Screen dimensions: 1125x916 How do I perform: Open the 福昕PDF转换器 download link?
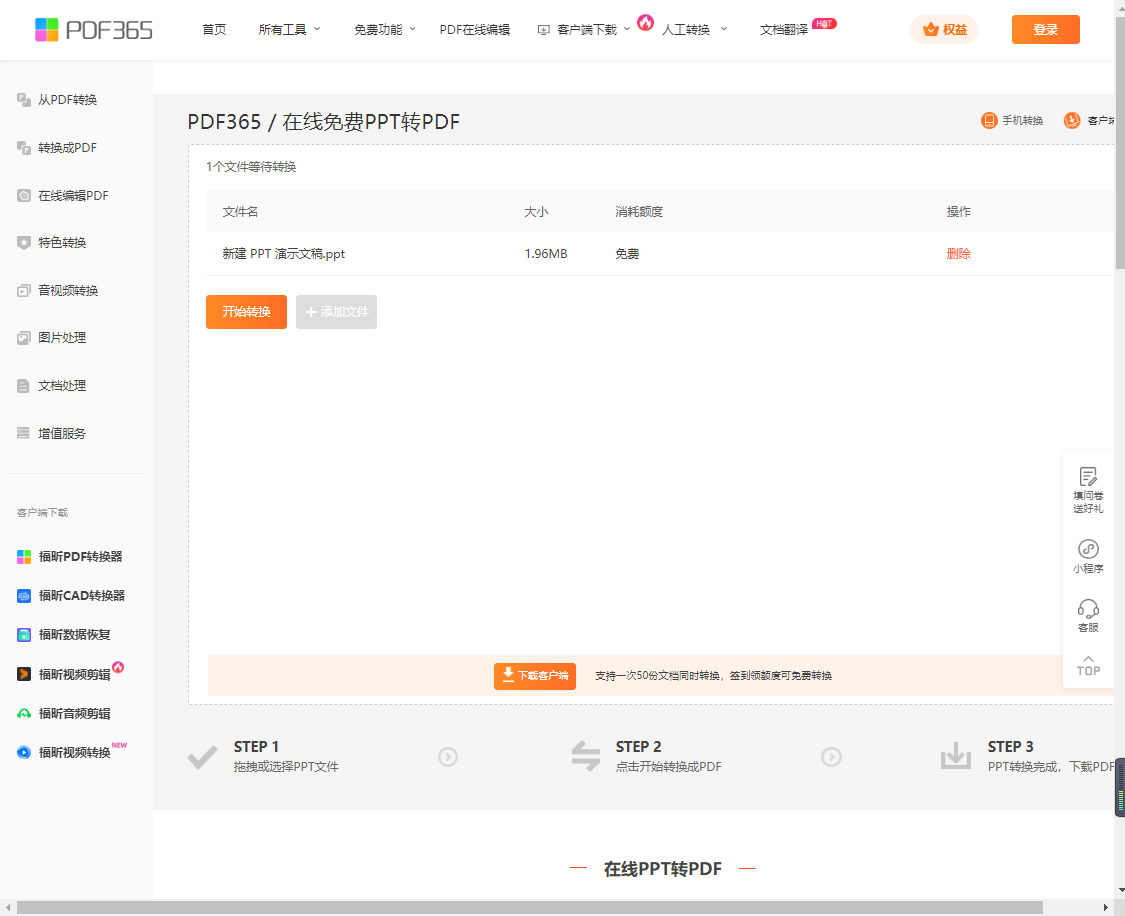(80, 557)
